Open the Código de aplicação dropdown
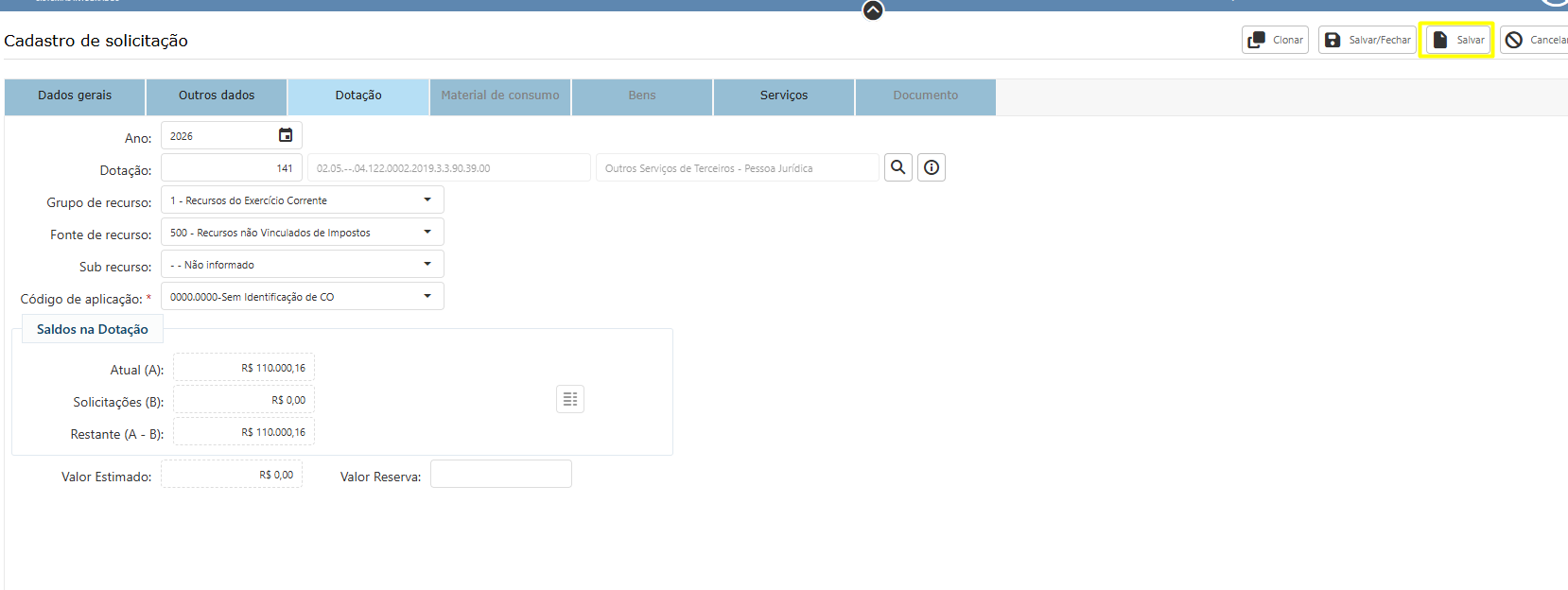Image resolution: width=1568 pixels, height=590 pixels. 427,296
